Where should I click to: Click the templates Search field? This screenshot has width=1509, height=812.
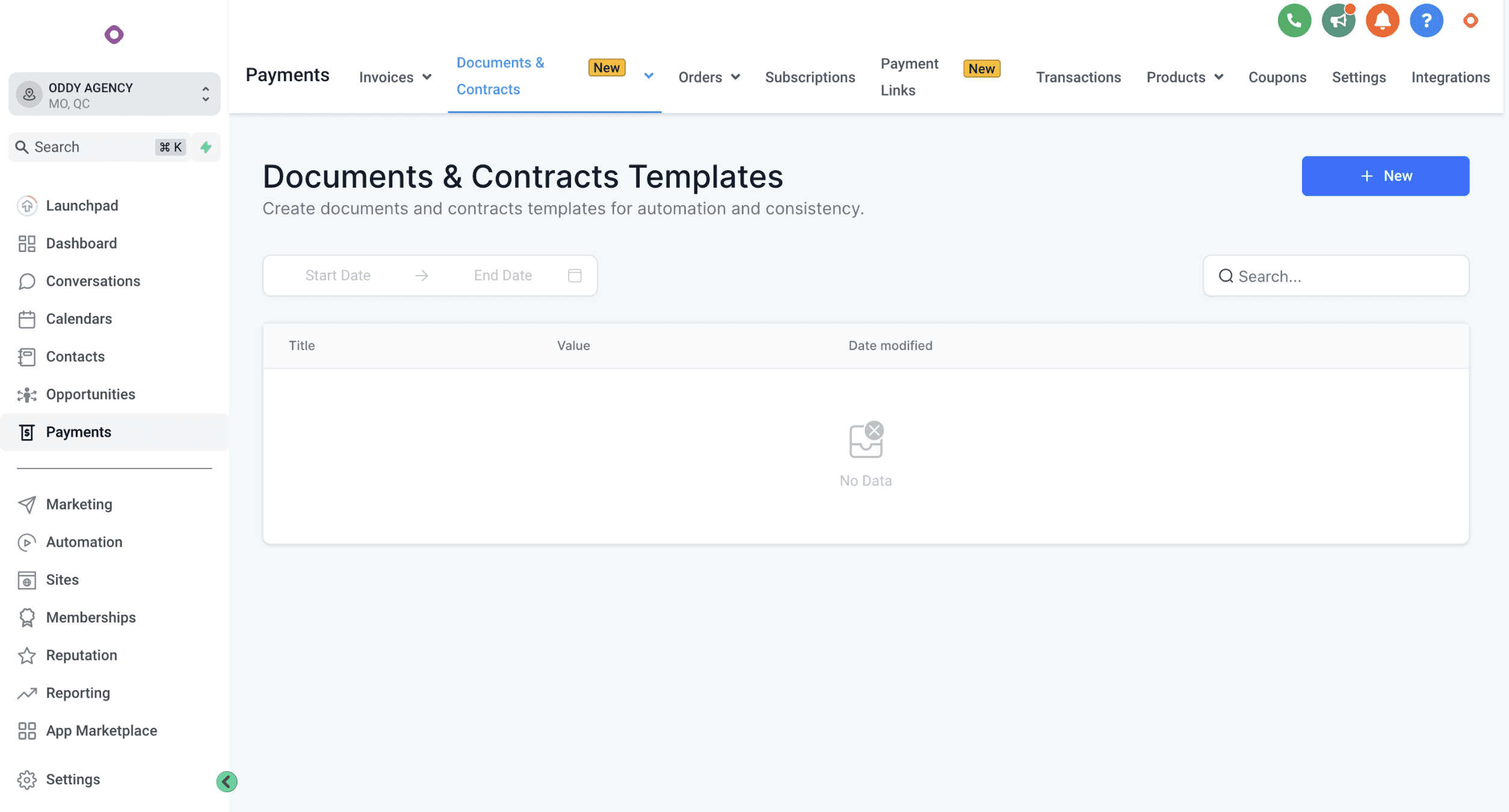pos(1336,276)
